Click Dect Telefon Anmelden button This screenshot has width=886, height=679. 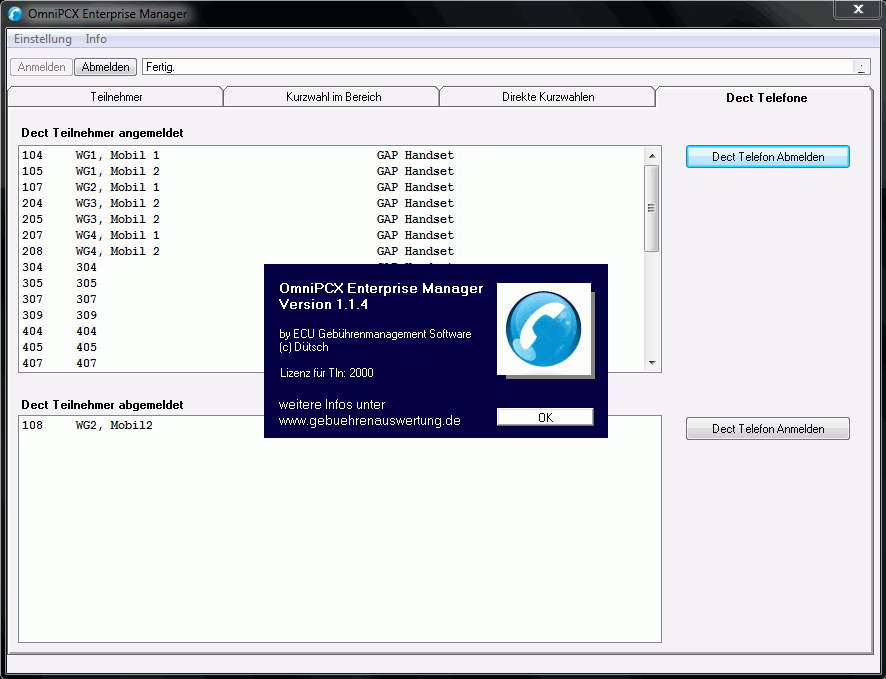point(768,429)
